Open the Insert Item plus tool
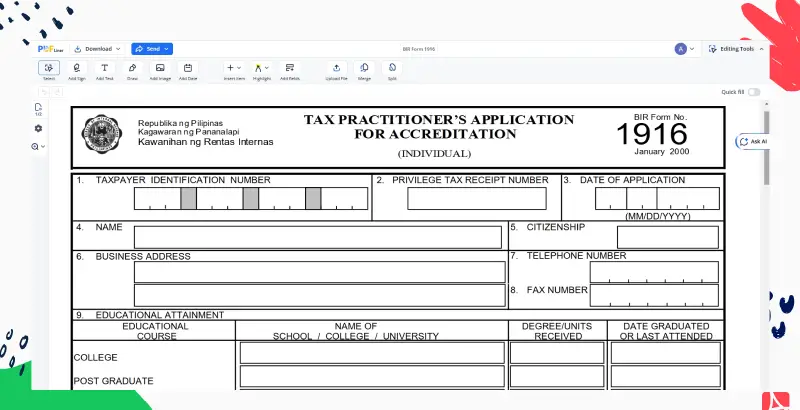The height and width of the screenshot is (410, 800). click(x=230, y=68)
